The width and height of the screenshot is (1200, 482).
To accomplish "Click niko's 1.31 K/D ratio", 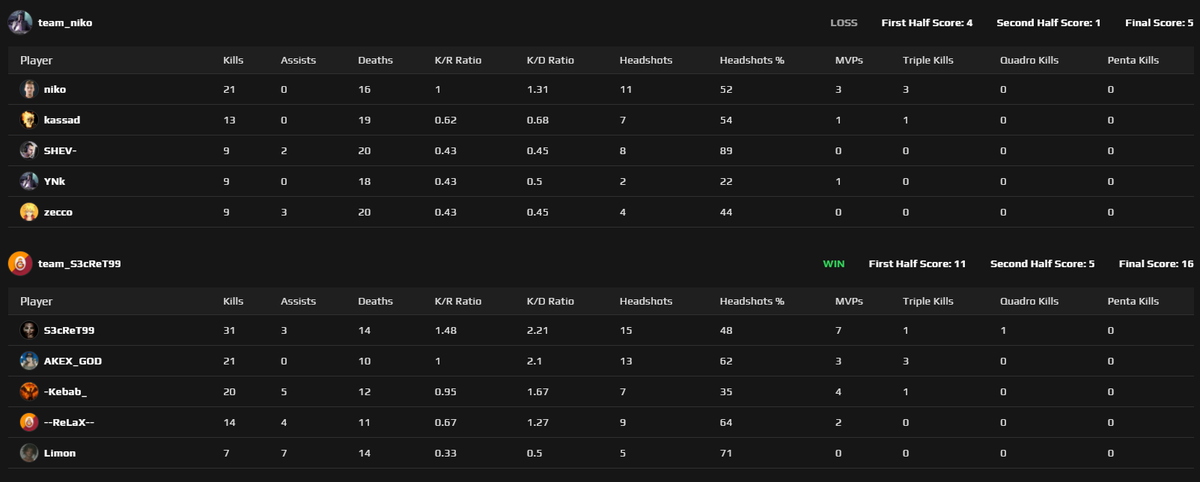I will point(536,89).
